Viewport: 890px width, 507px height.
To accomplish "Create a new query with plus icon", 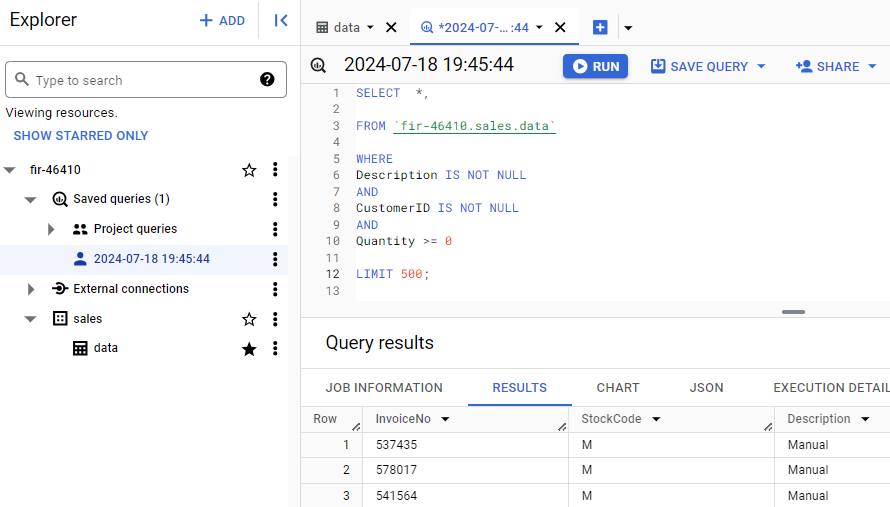I will (600, 27).
